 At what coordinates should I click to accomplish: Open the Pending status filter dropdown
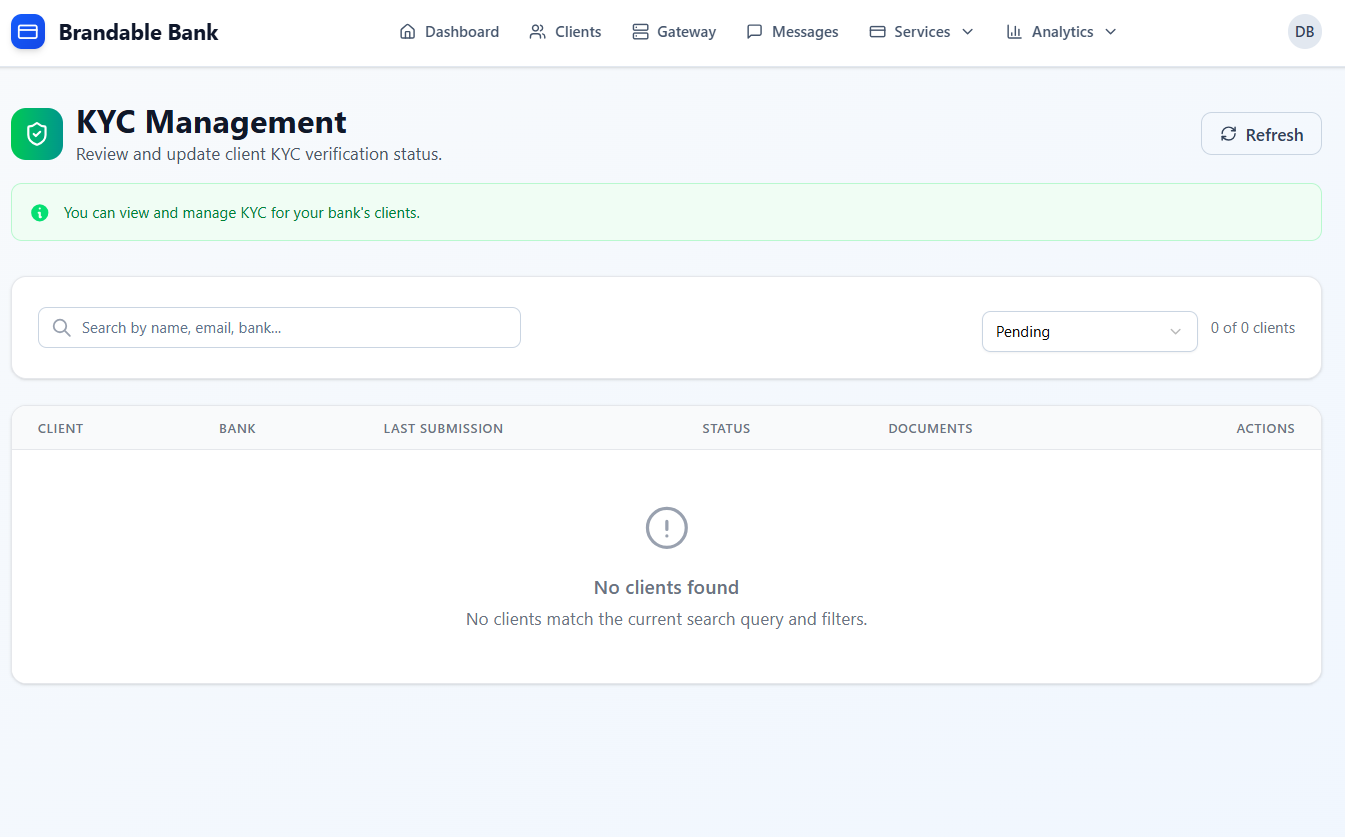tap(1089, 331)
